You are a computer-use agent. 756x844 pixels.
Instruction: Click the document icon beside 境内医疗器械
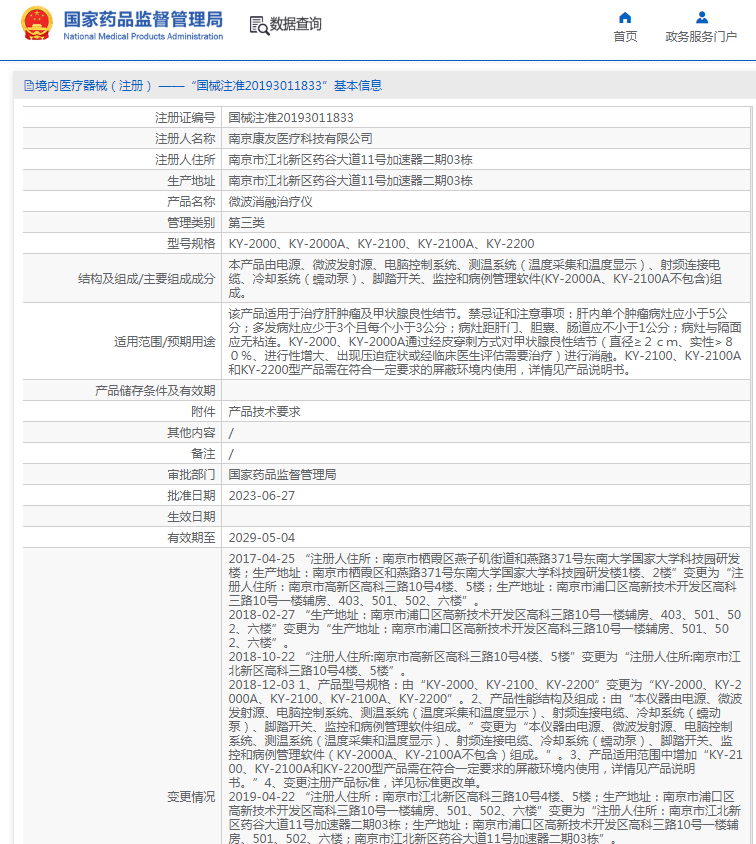(x=29, y=86)
